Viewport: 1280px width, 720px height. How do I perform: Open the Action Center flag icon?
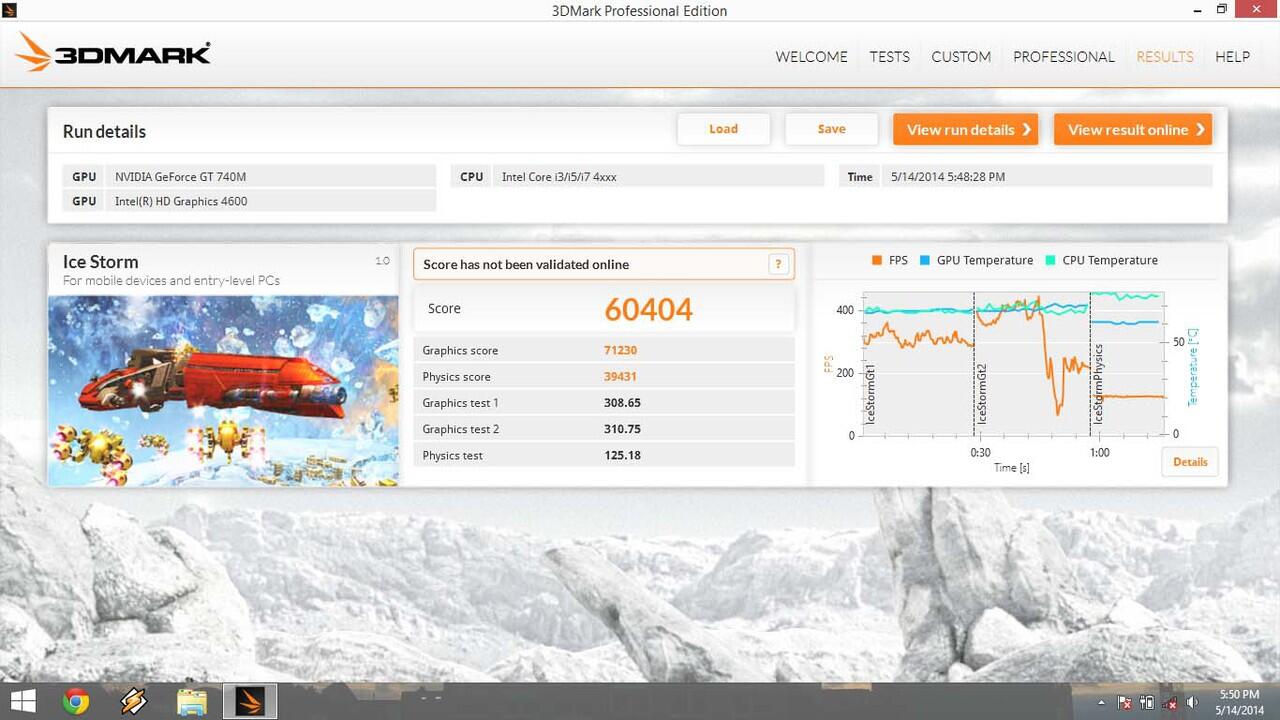1124,703
